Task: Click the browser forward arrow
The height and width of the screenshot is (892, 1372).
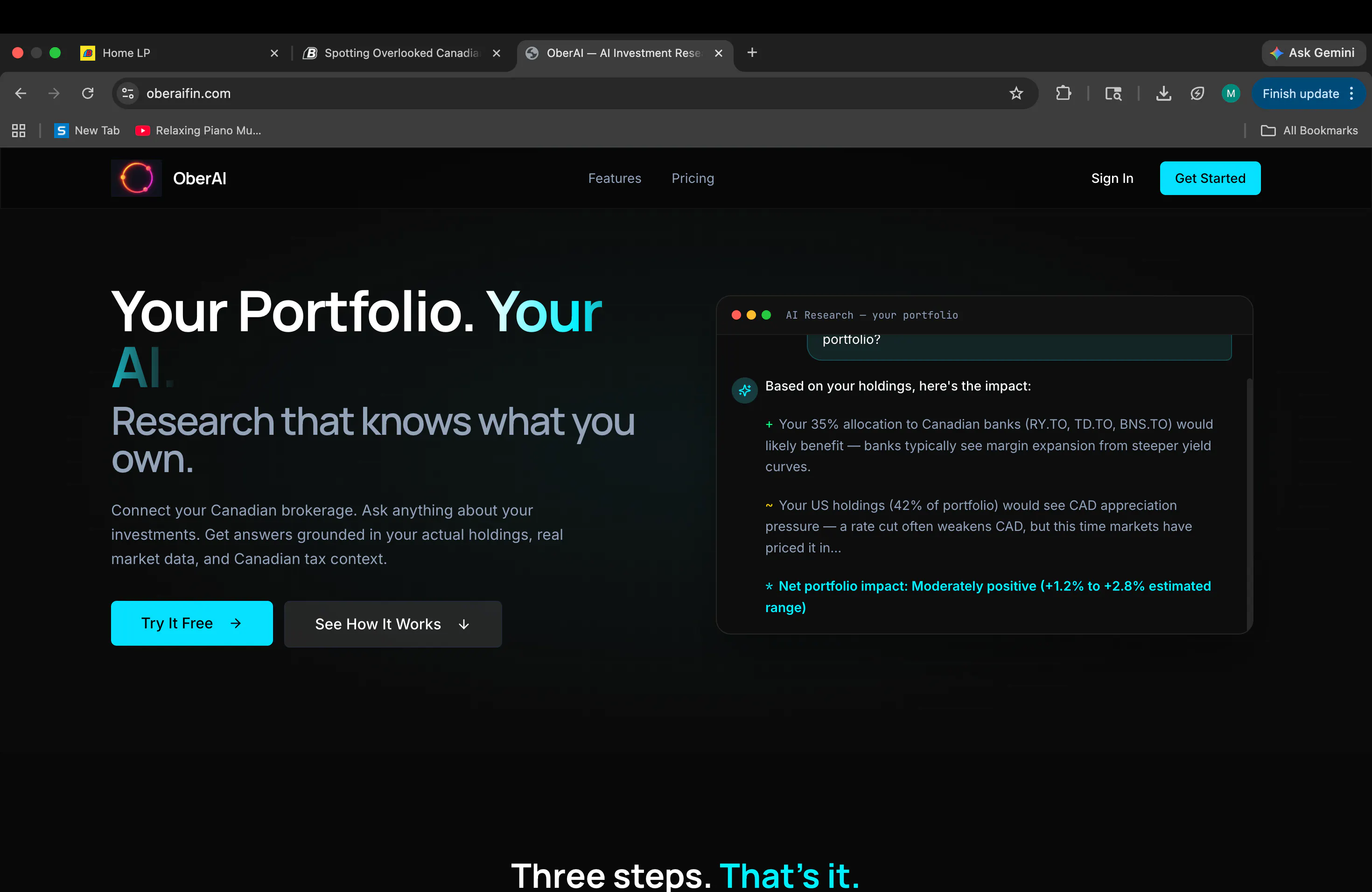Action: click(x=54, y=93)
